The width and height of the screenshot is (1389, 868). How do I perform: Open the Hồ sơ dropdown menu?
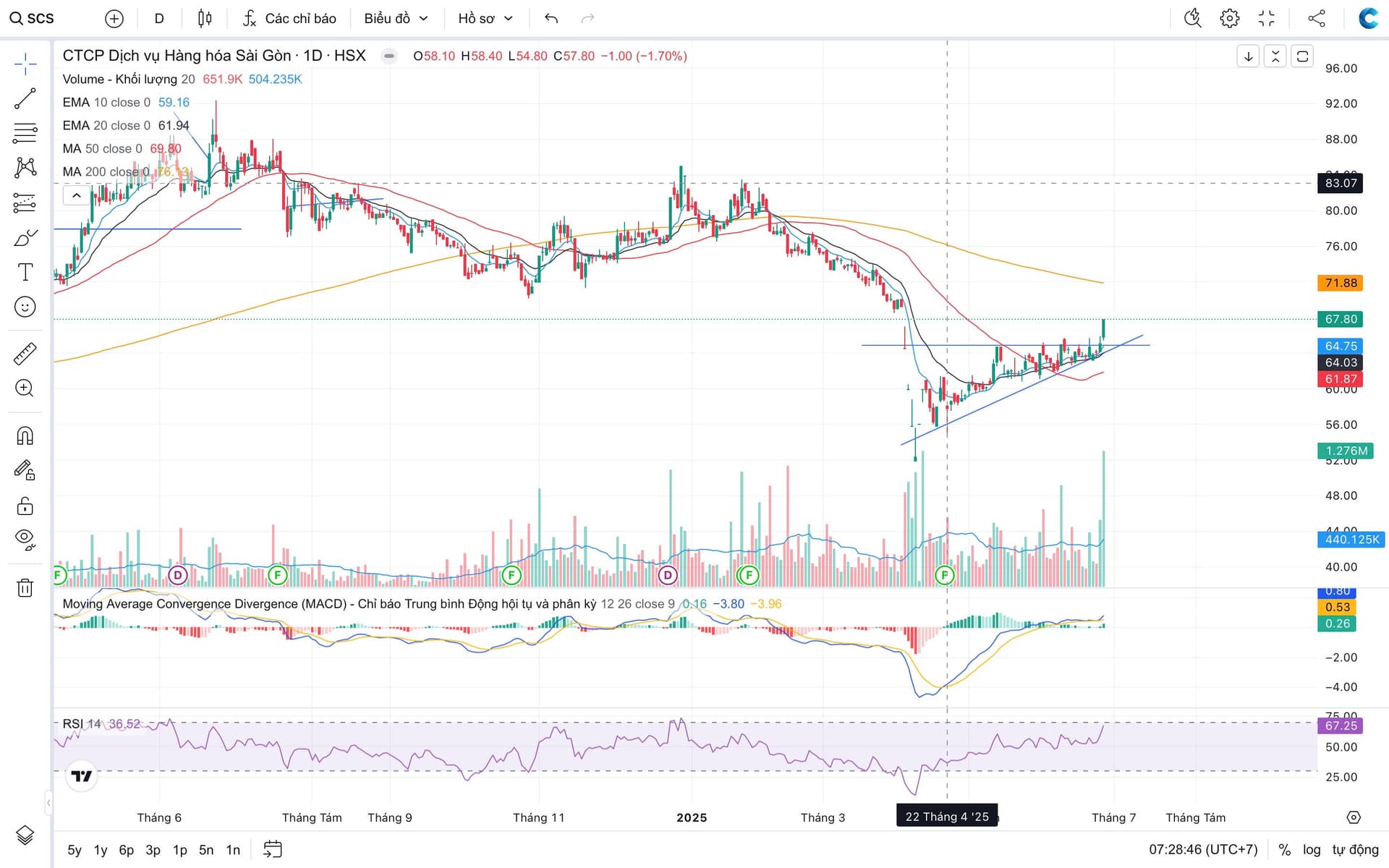pyautogui.click(x=485, y=19)
